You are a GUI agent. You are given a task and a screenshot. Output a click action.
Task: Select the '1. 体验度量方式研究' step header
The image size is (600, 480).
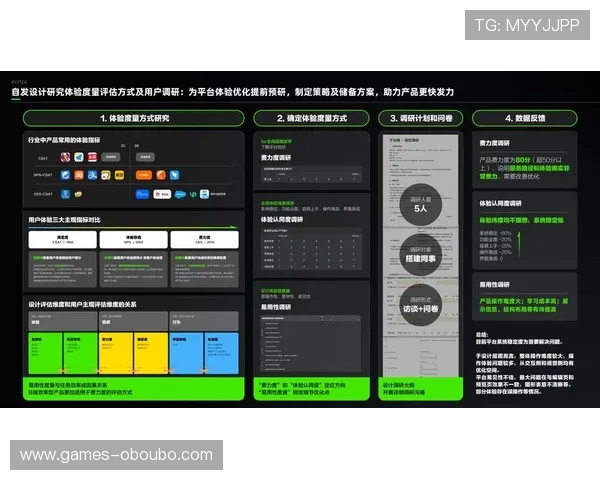point(134,118)
